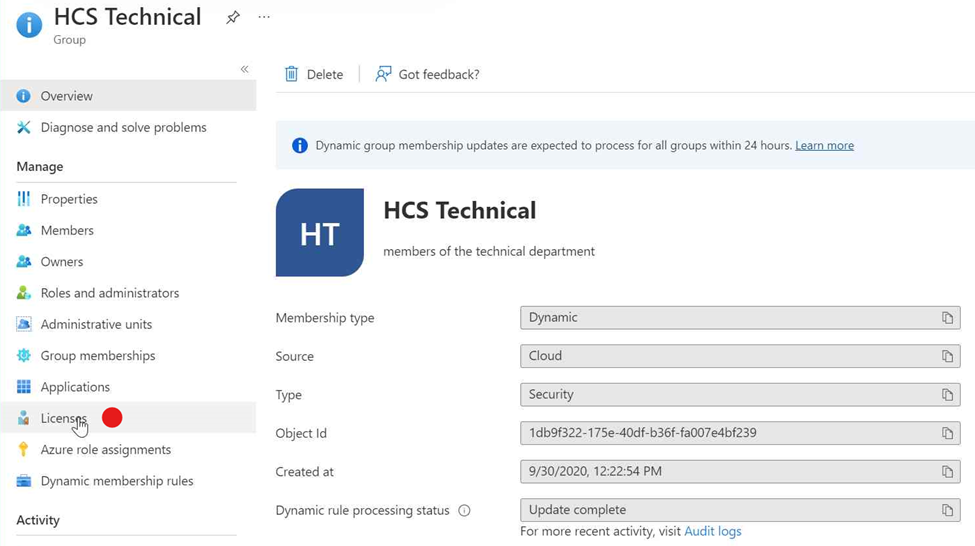Click the Type Security field
Screen dimensions: 975x546
740,395
